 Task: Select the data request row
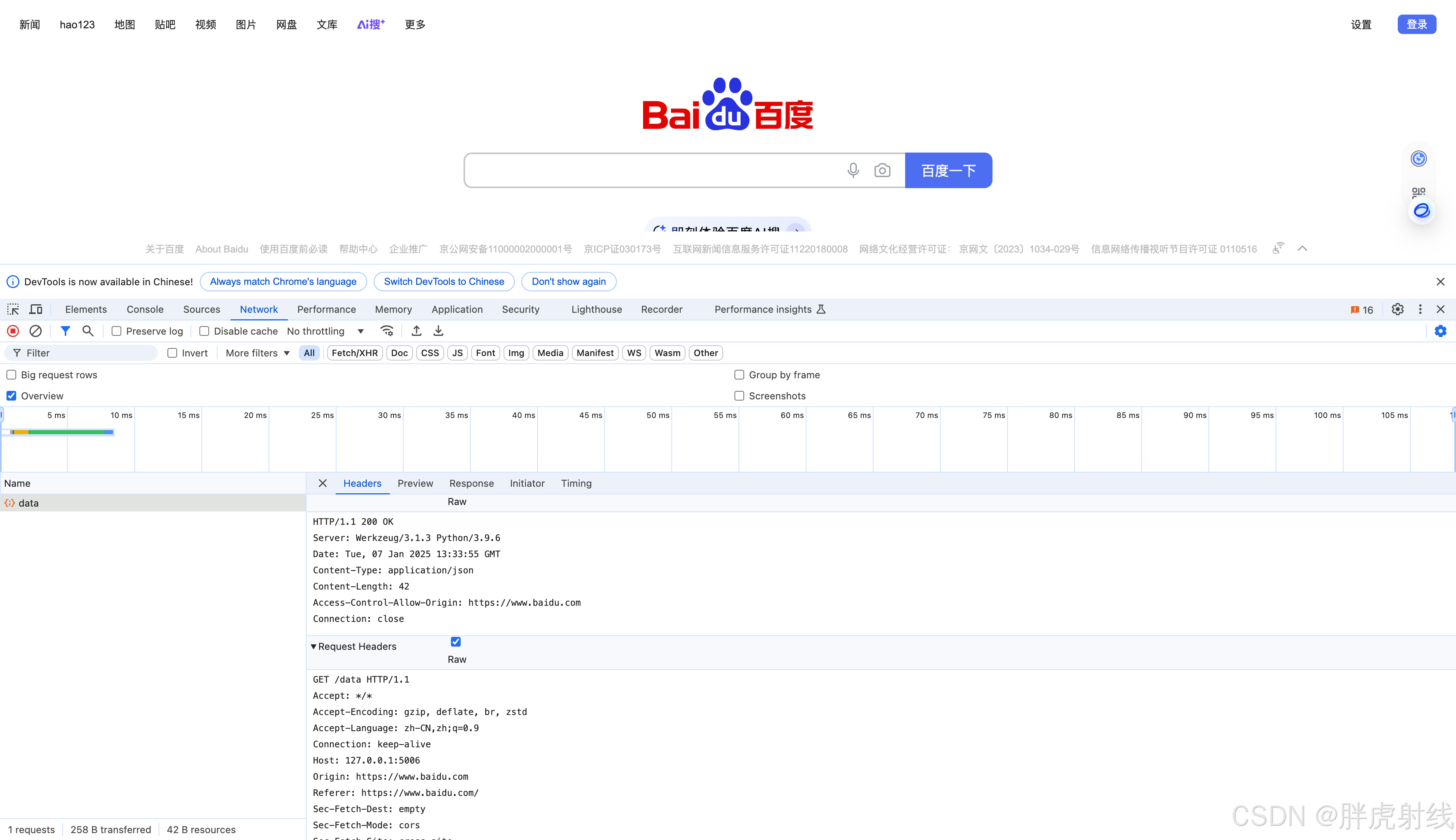[x=152, y=503]
